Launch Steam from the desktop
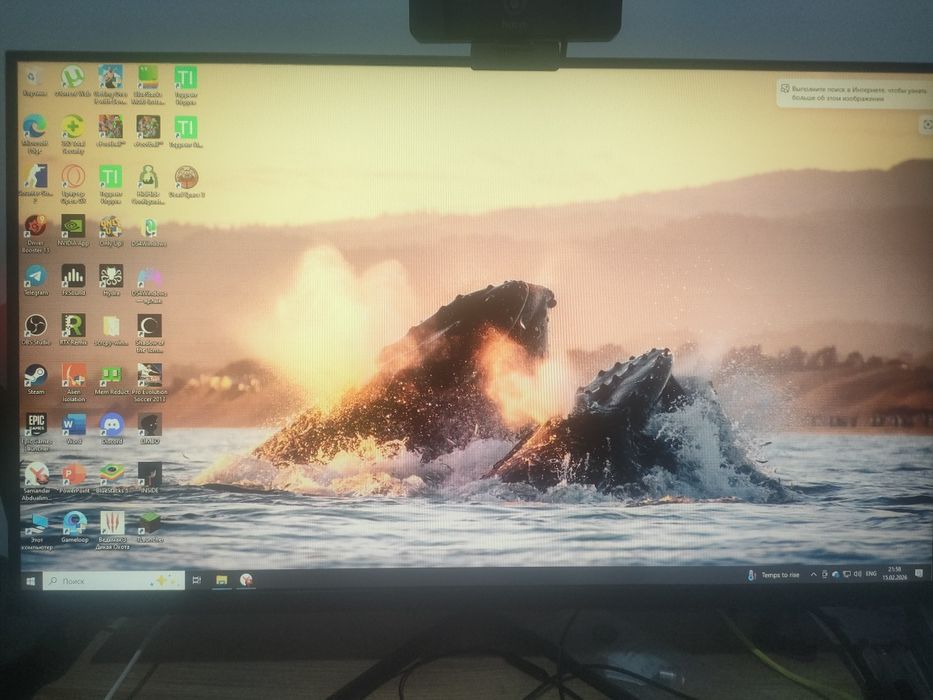The image size is (933, 700). pyautogui.click(x=36, y=379)
